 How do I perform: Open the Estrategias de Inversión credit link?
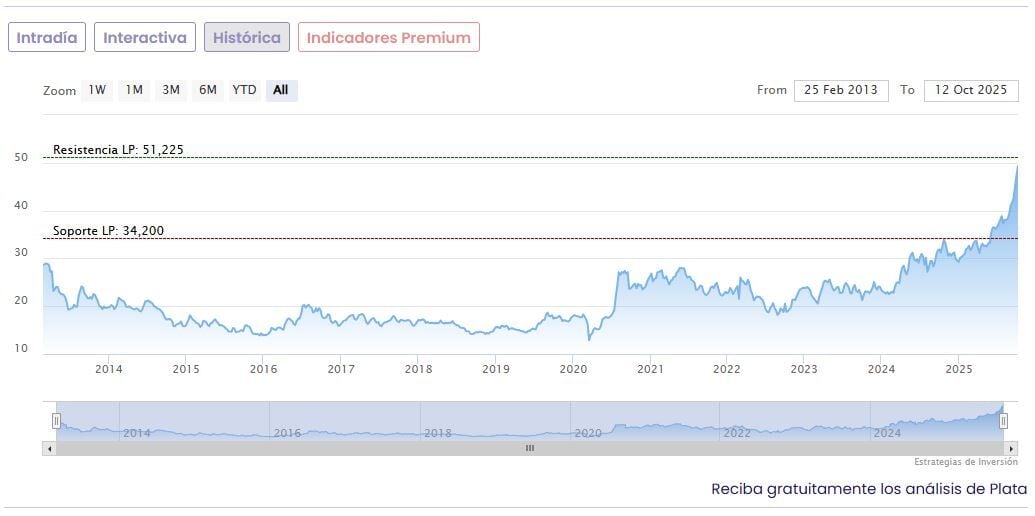tap(965, 462)
